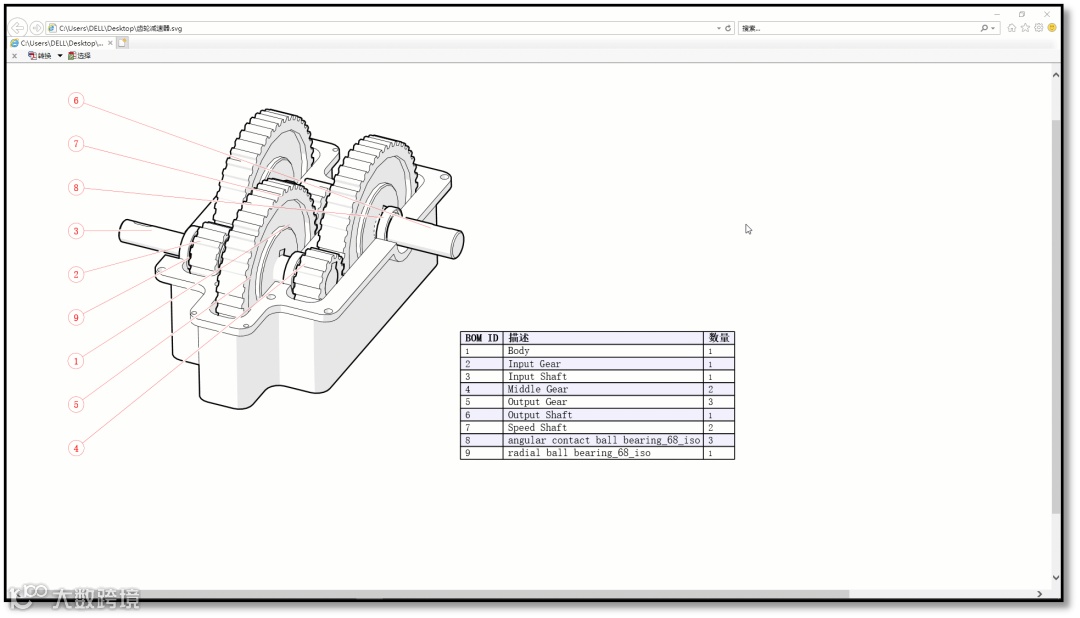
Task: Click the smiley feedback icon
Action: coord(1052,28)
